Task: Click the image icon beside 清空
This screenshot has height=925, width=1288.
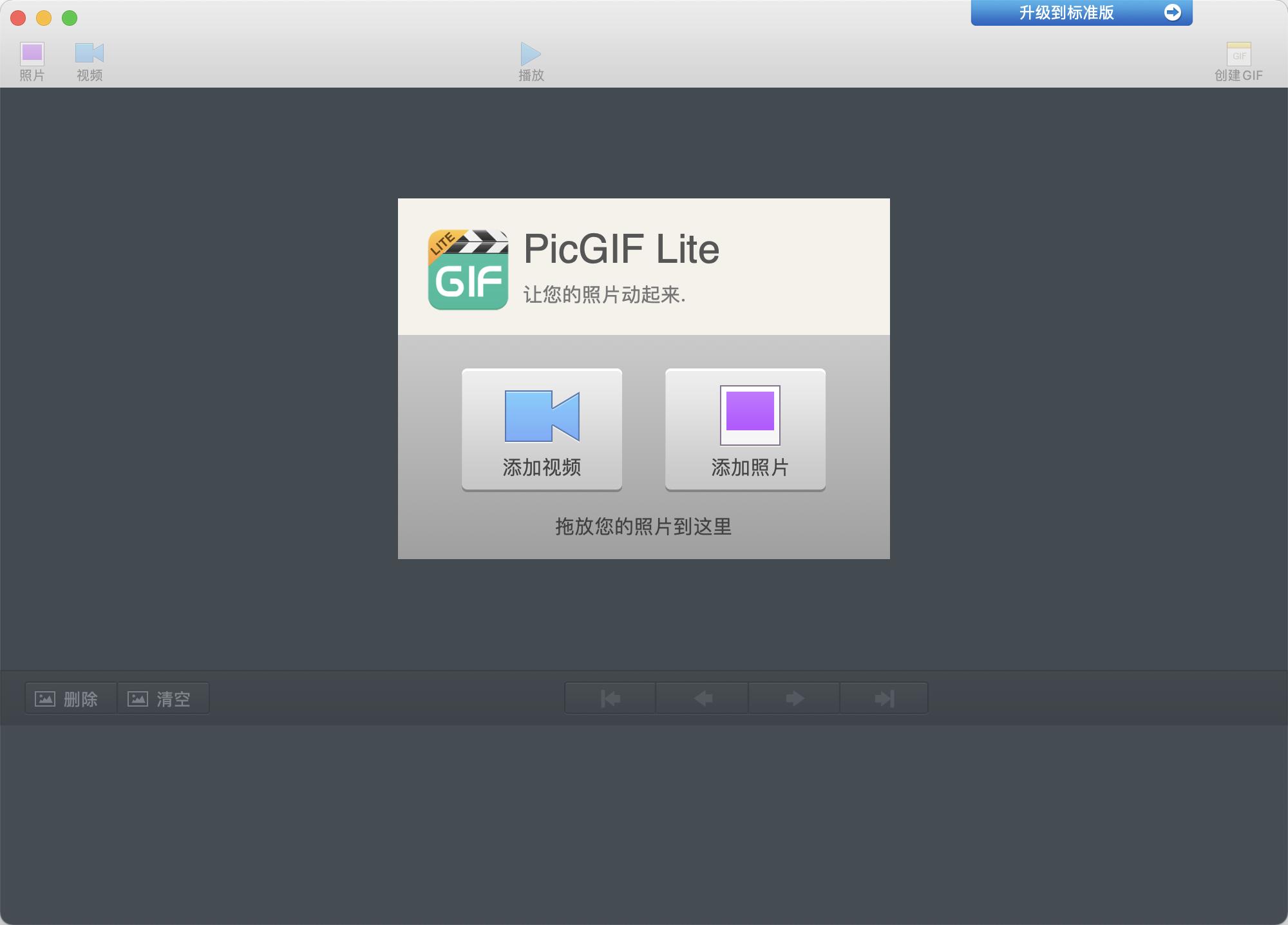Action: click(x=138, y=698)
